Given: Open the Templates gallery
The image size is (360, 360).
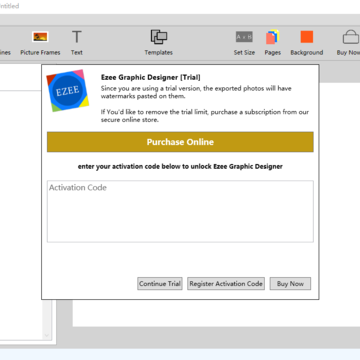Looking at the screenshot, I should [x=159, y=43].
